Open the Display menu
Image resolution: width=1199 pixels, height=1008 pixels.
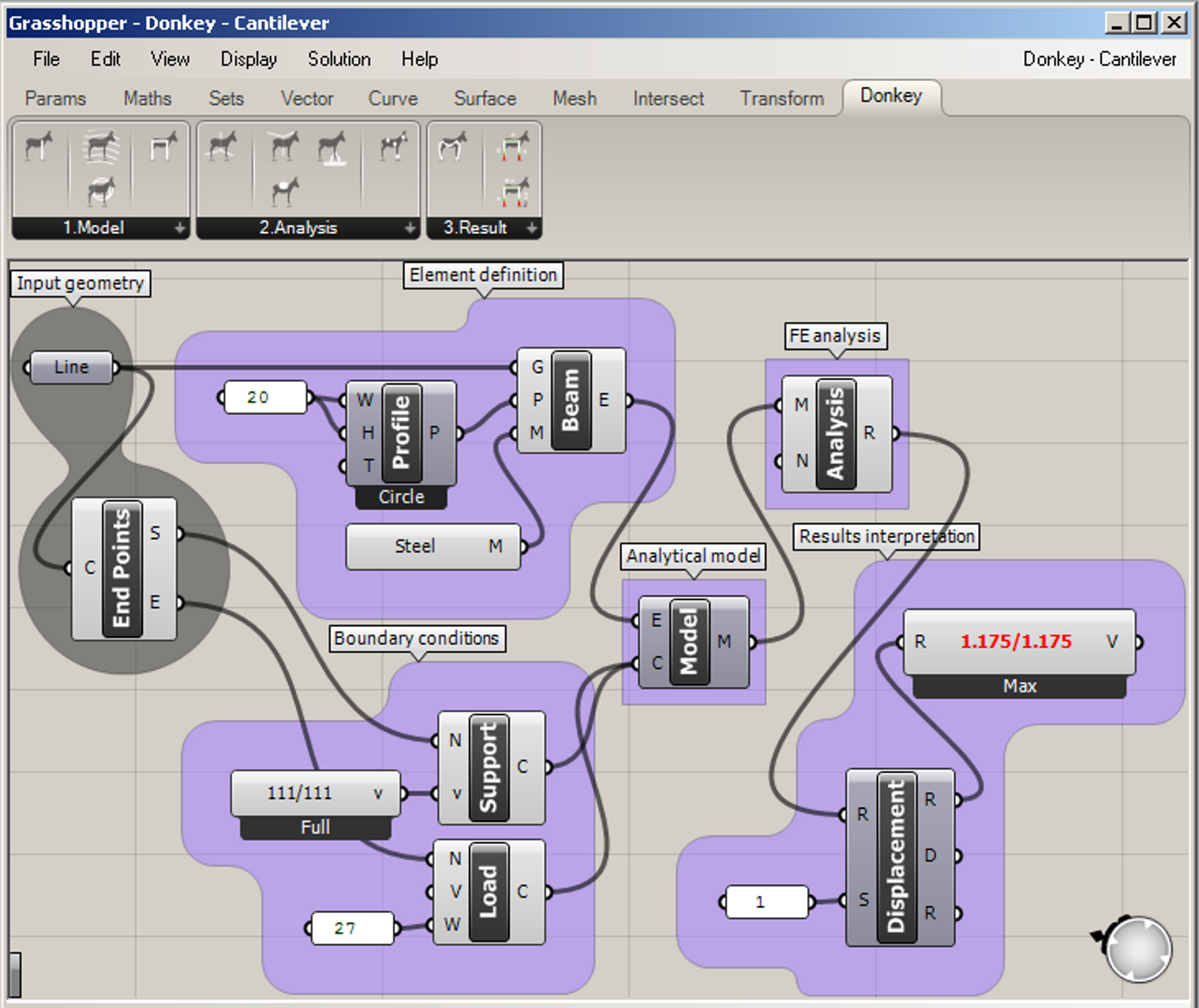point(249,59)
